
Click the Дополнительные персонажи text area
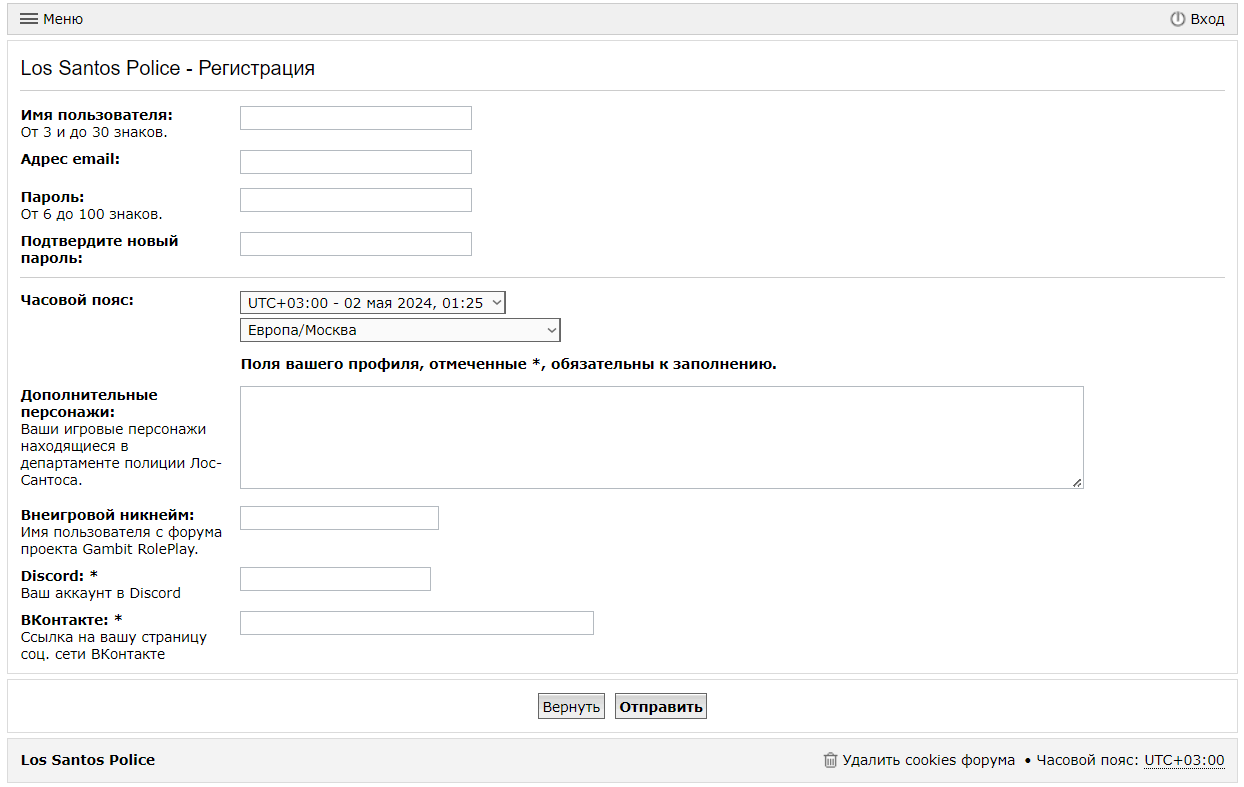[x=661, y=437]
